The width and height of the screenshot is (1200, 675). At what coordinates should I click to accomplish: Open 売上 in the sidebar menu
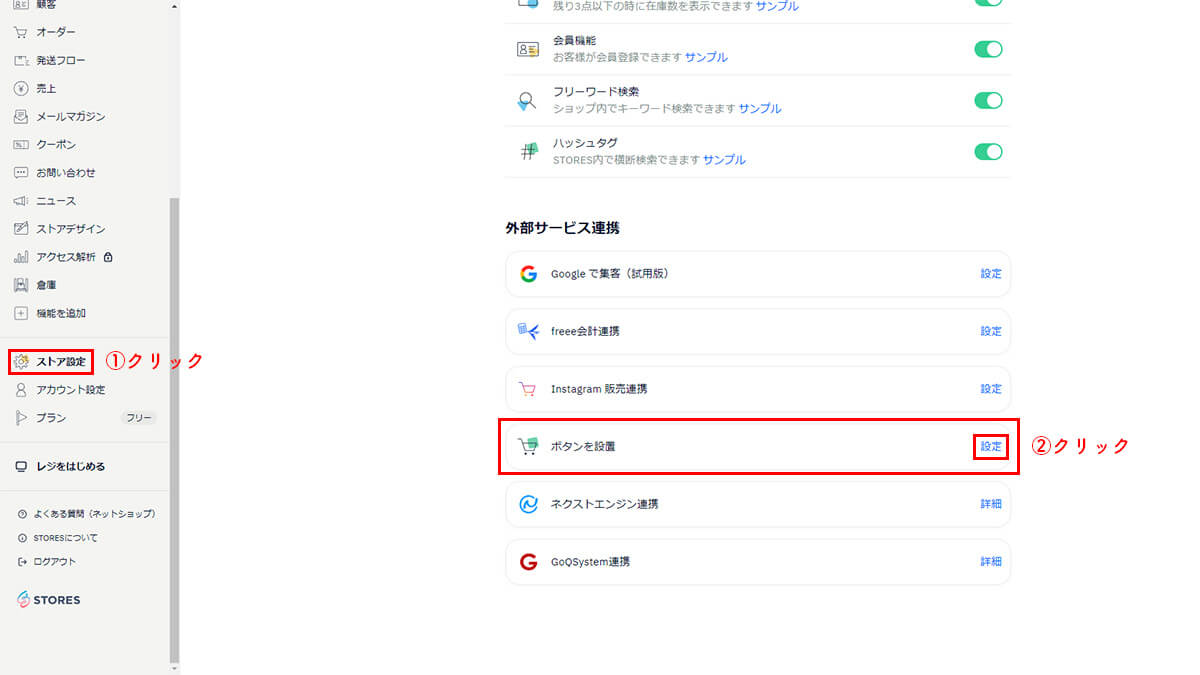(x=47, y=88)
